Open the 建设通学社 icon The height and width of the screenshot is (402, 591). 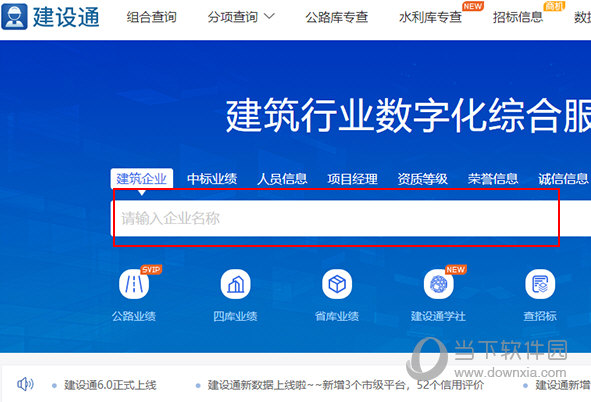point(438,284)
